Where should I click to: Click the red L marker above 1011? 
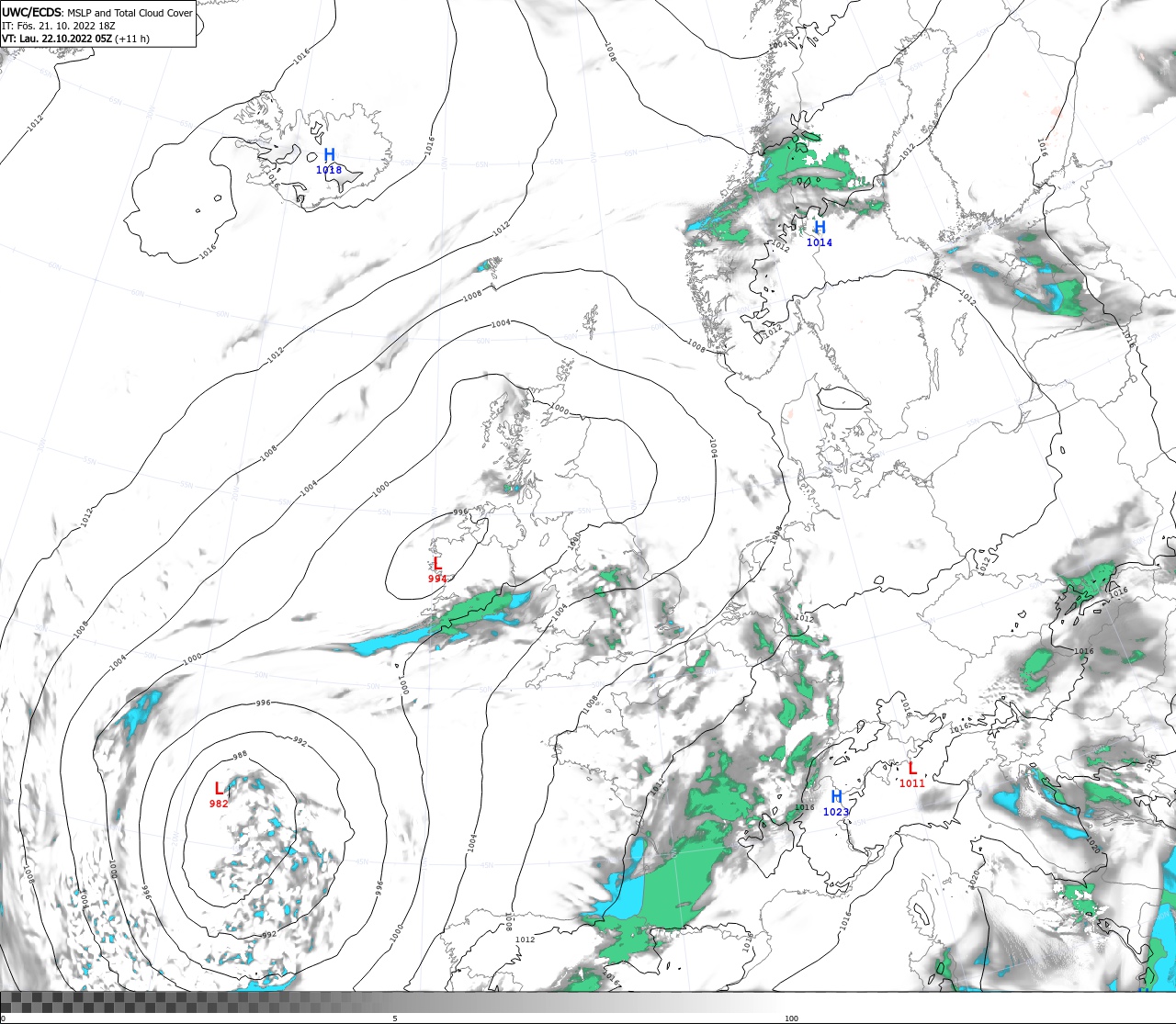[x=912, y=769]
